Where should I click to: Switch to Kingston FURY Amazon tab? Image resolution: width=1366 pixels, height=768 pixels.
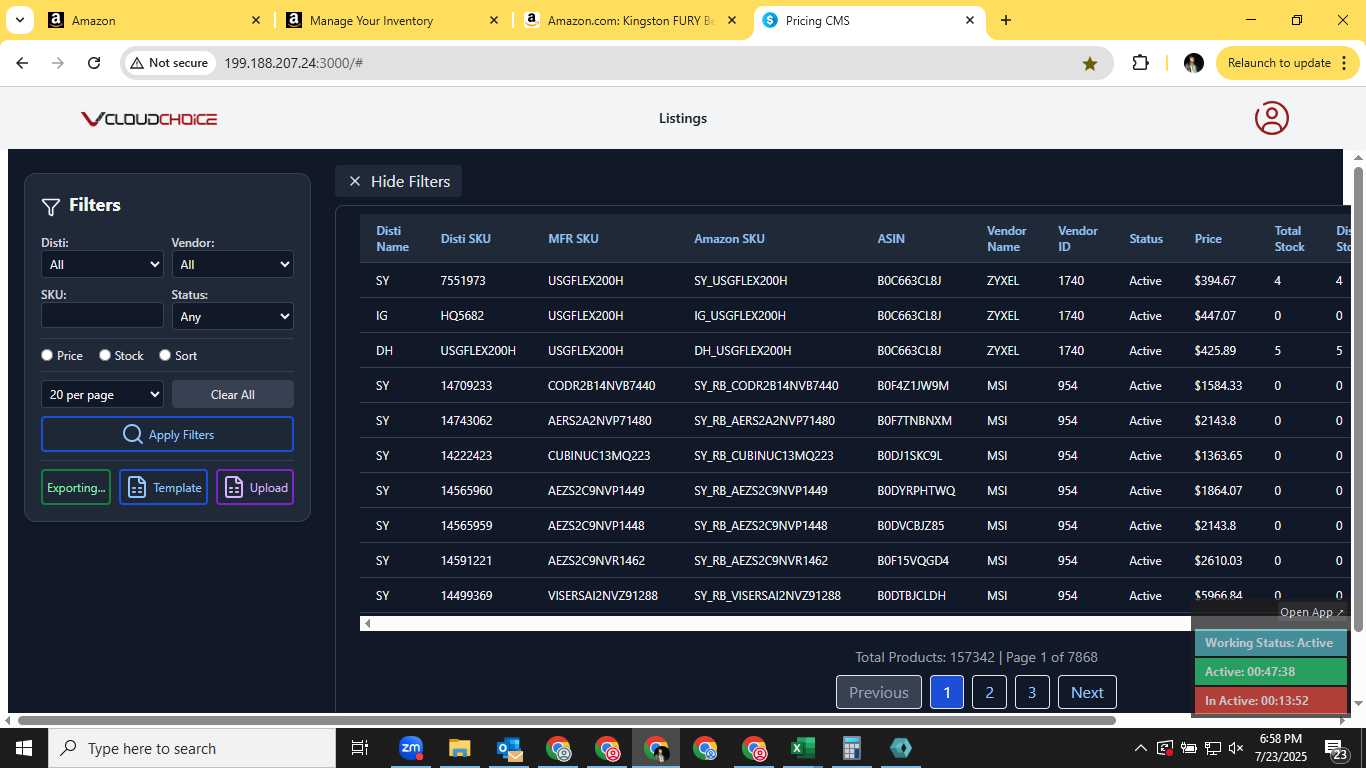click(x=631, y=20)
